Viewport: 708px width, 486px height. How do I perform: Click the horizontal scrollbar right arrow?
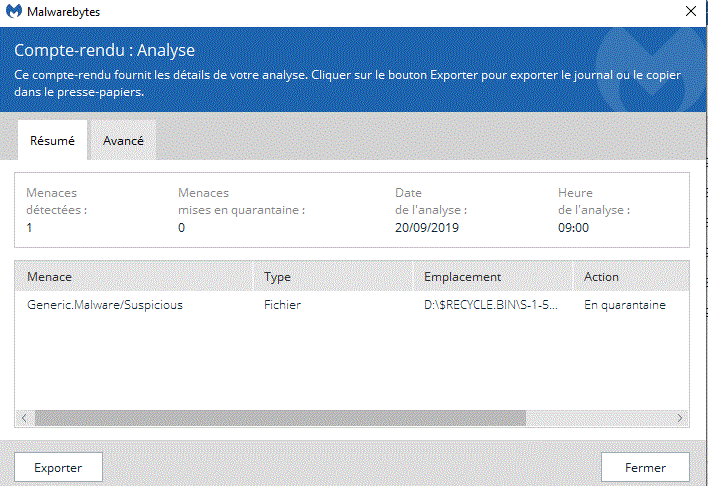680,418
